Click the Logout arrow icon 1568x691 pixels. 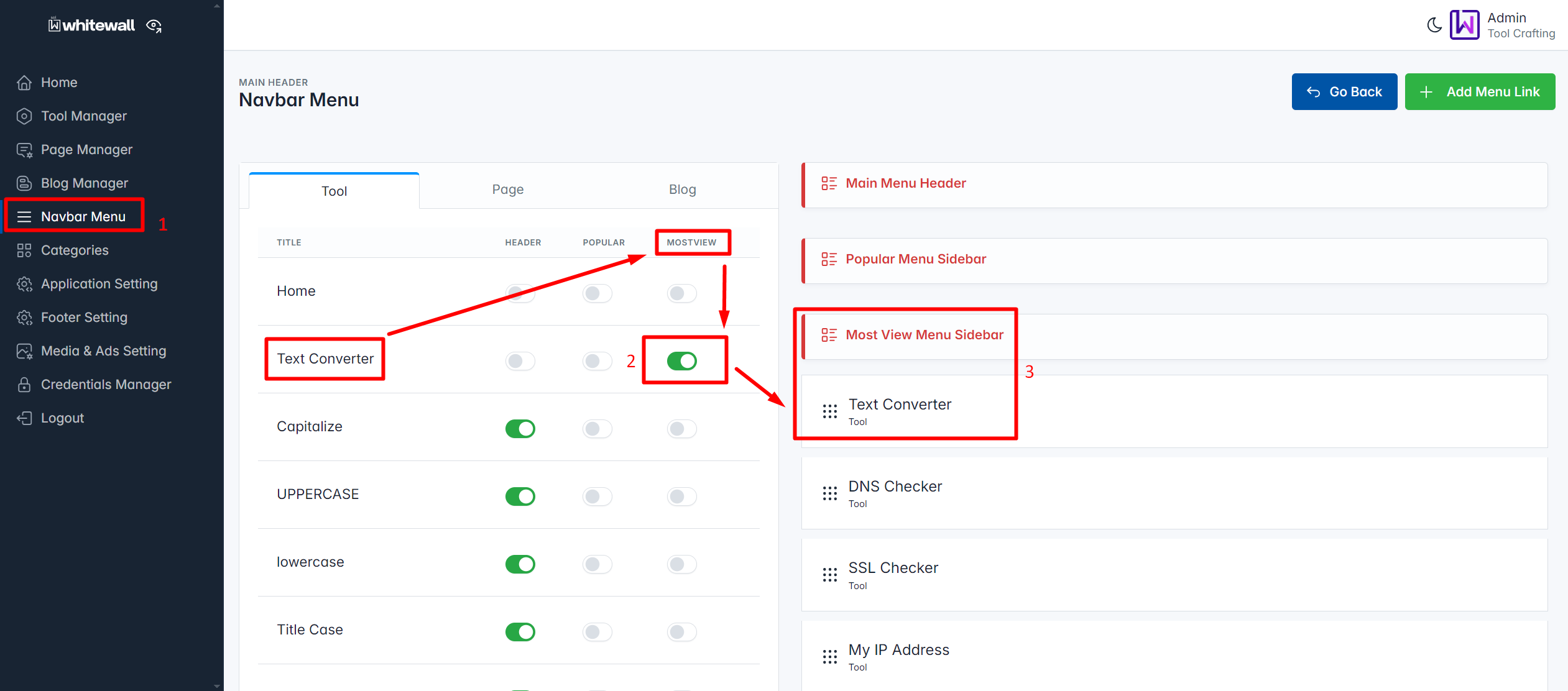pyautogui.click(x=24, y=418)
